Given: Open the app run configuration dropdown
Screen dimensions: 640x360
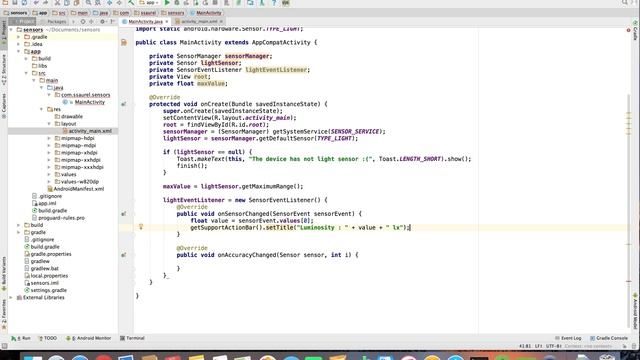Looking at the screenshot, I should [149, 2].
